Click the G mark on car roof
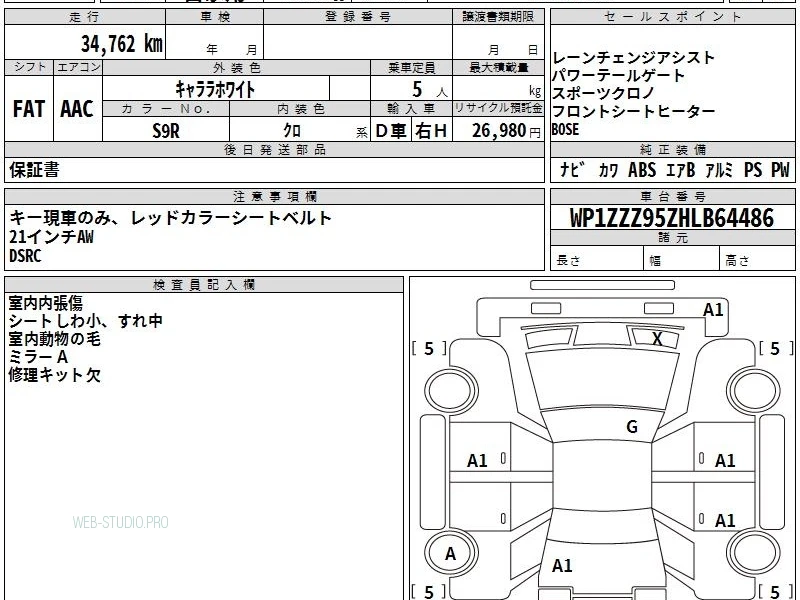Screen dimensions: 800x600 click(x=632, y=427)
